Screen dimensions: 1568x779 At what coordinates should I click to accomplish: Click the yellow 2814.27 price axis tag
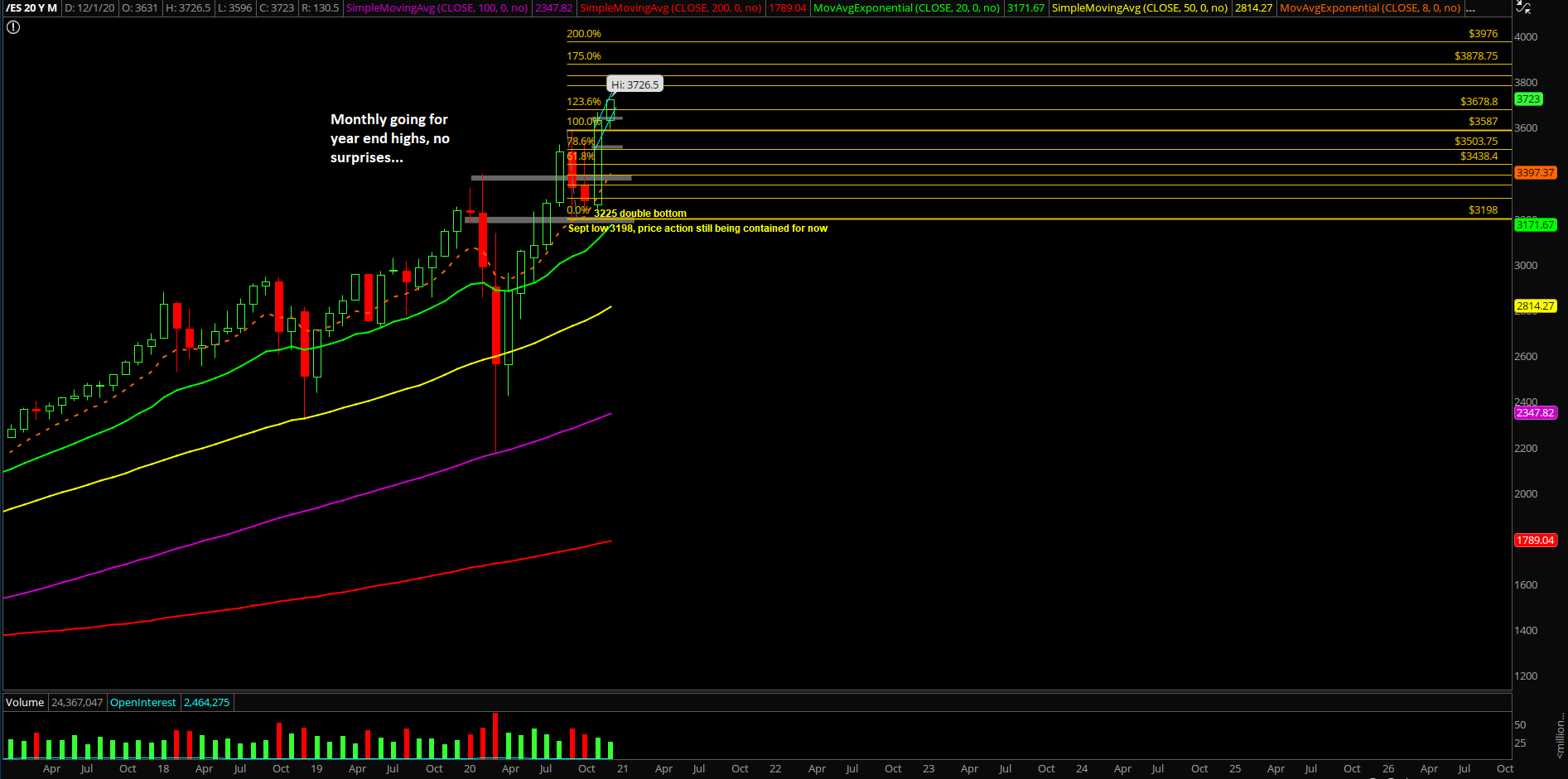1535,306
